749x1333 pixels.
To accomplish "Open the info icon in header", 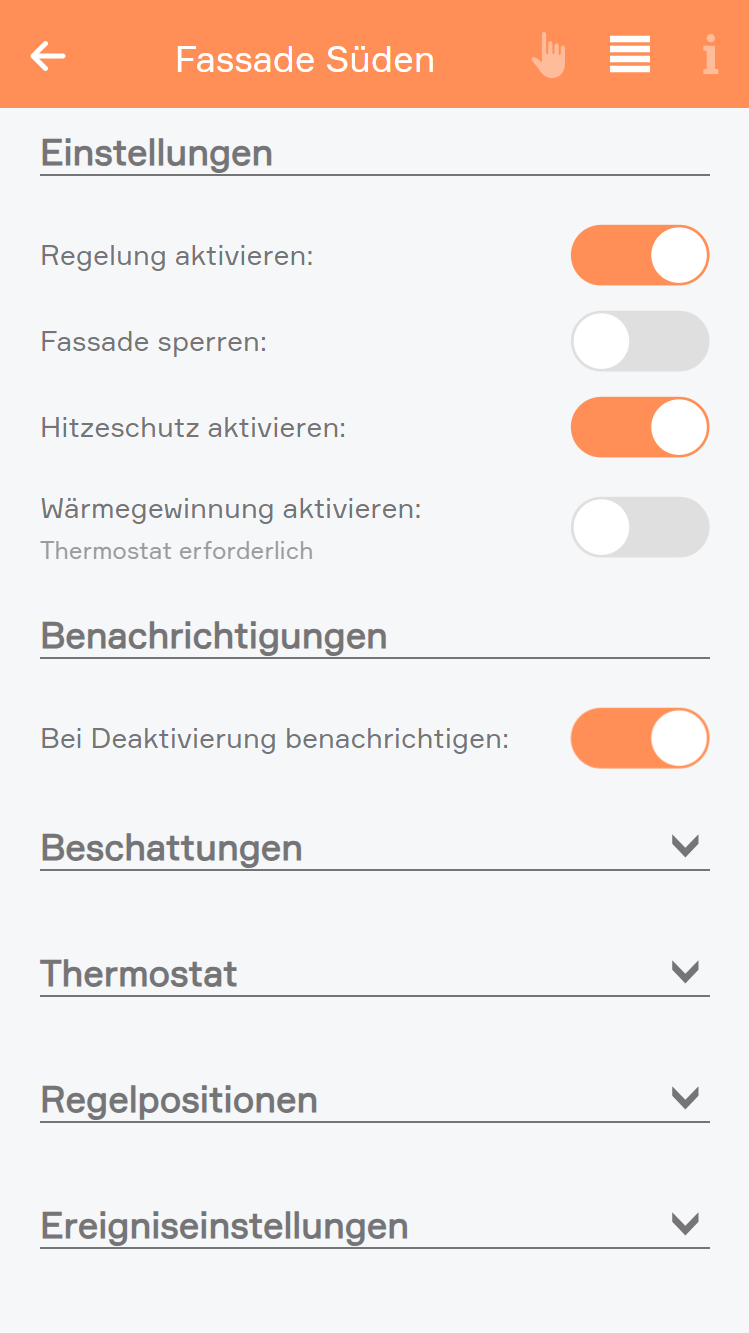I will click(710, 55).
